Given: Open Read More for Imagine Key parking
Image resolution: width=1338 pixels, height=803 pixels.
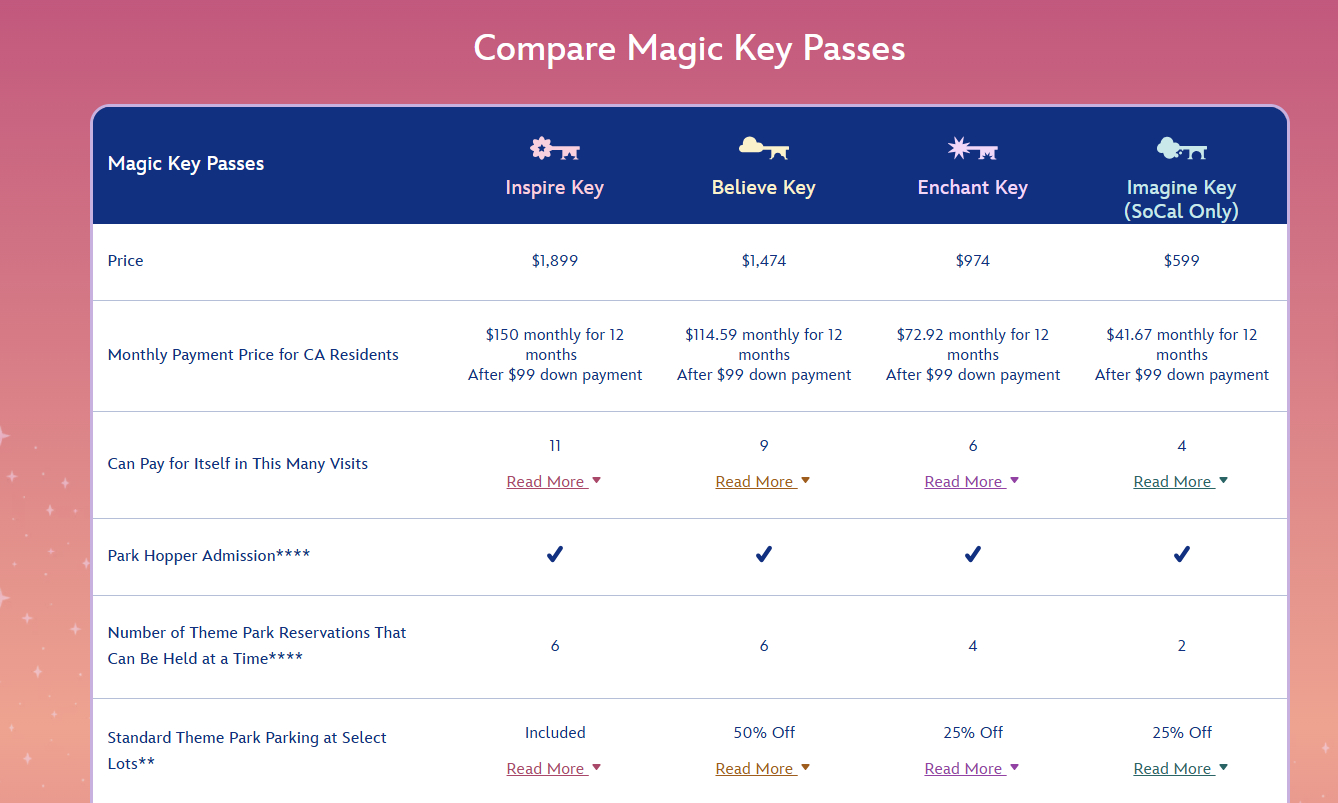Looking at the screenshot, I should click(x=1181, y=769).
